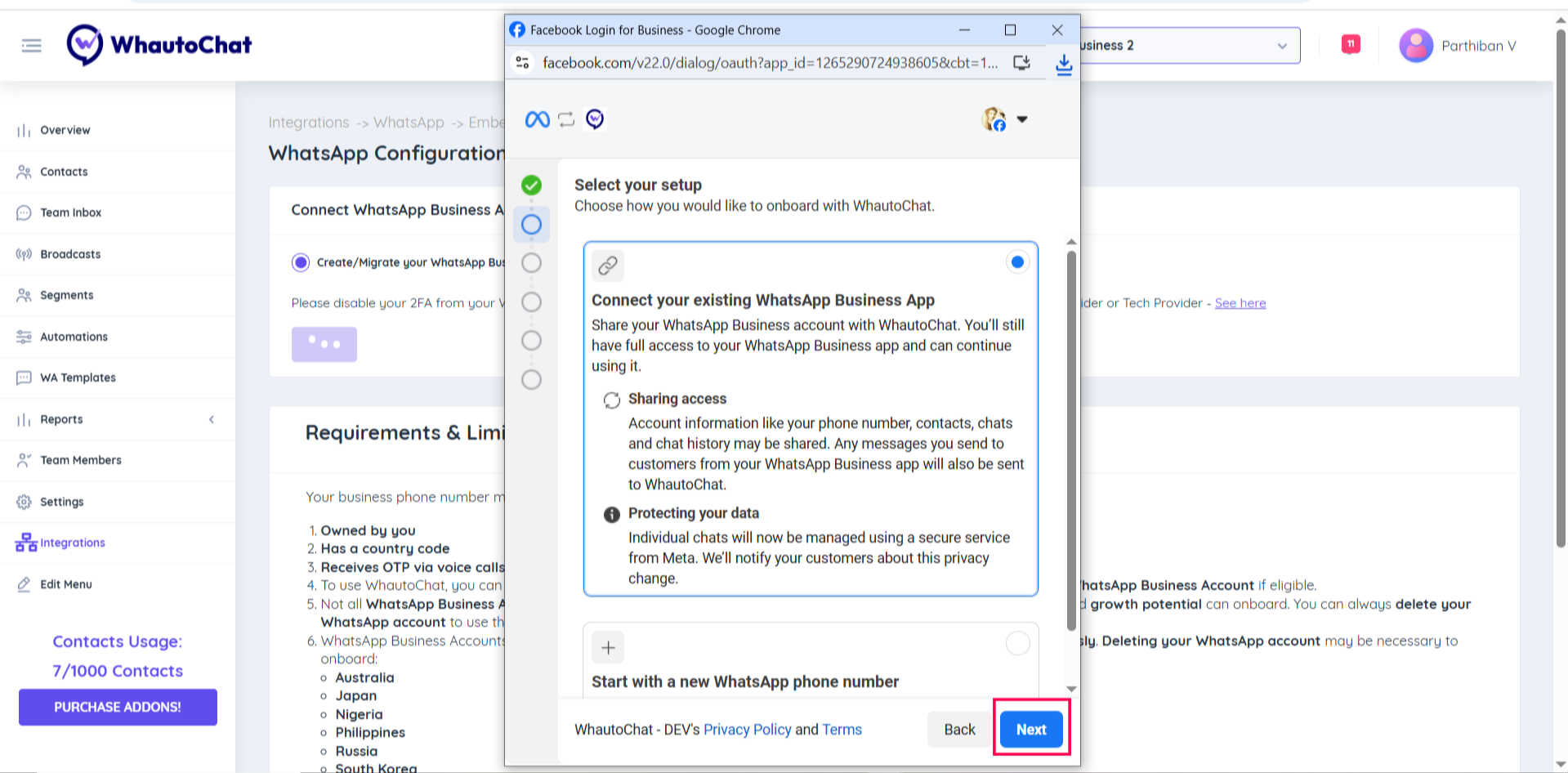Image resolution: width=1568 pixels, height=773 pixels.
Task: Open the Facebook account dropdown arrow
Action: pyautogui.click(x=1021, y=119)
